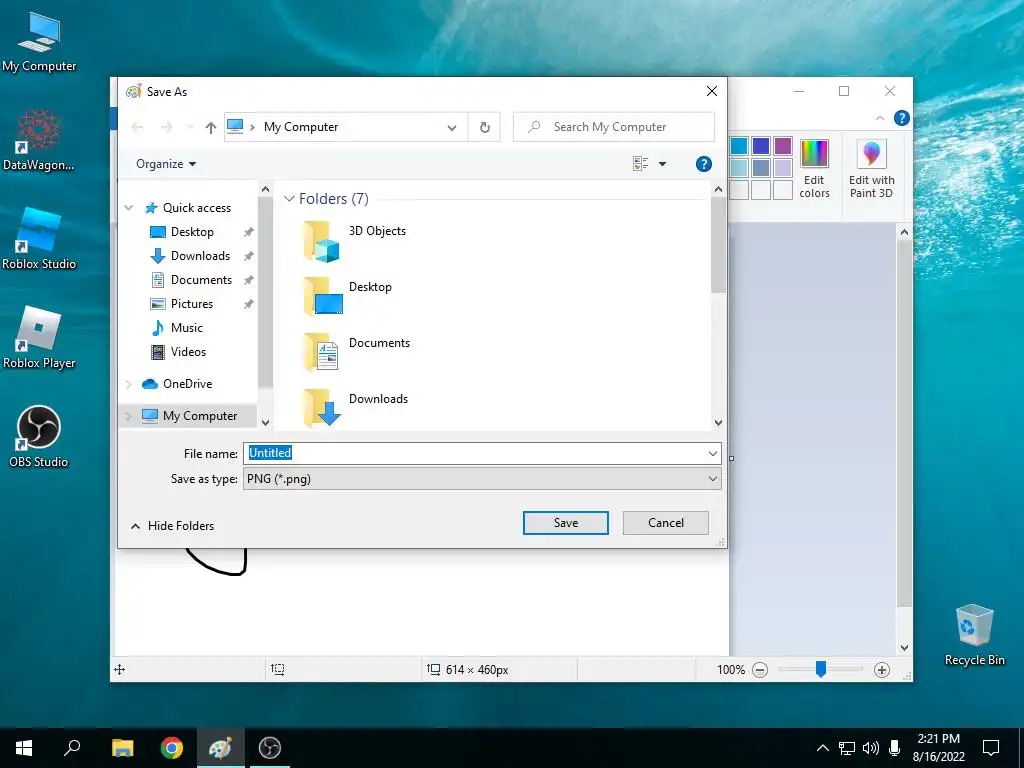Viewport: 1024px width, 768px height.
Task: Close the Save As dialog
Action: pyautogui.click(x=712, y=91)
